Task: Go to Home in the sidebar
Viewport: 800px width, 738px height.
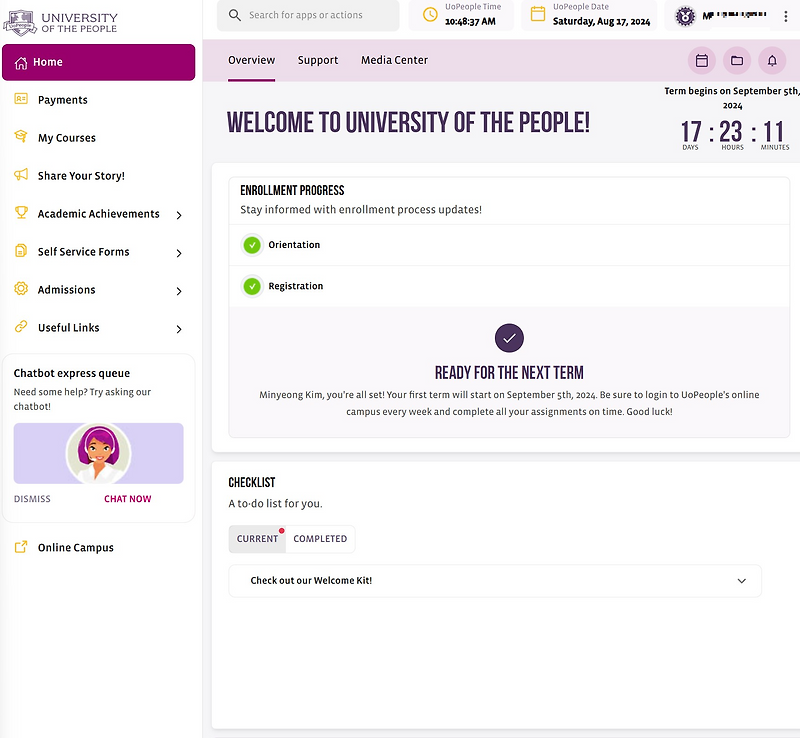Action: pyautogui.click(x=98, y=62)
